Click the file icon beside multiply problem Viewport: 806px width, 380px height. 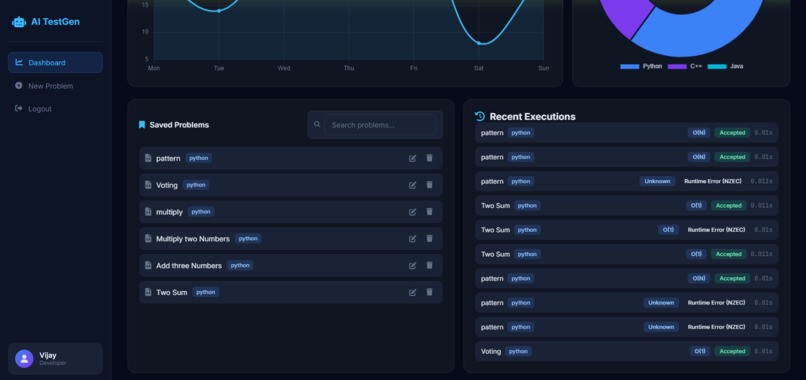148,212
